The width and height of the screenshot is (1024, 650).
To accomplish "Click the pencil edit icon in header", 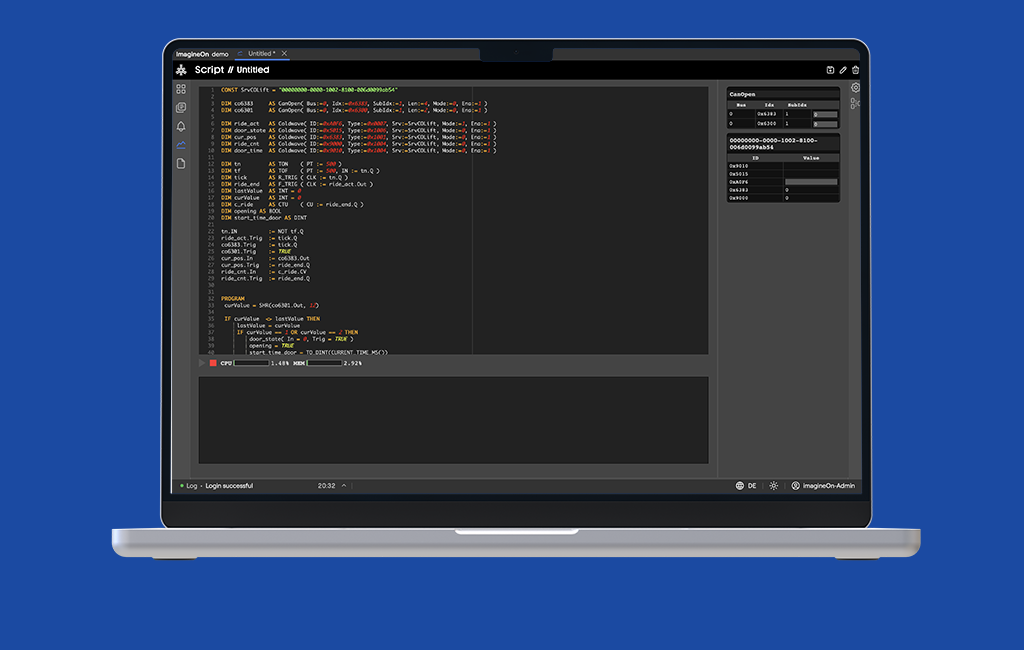I will (843, 70).
